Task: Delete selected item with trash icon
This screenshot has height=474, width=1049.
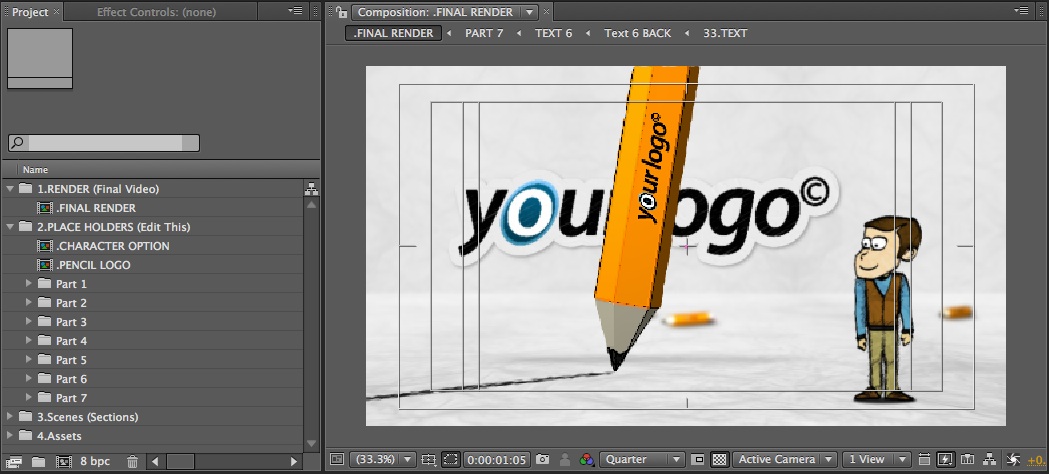Action: 132,461
